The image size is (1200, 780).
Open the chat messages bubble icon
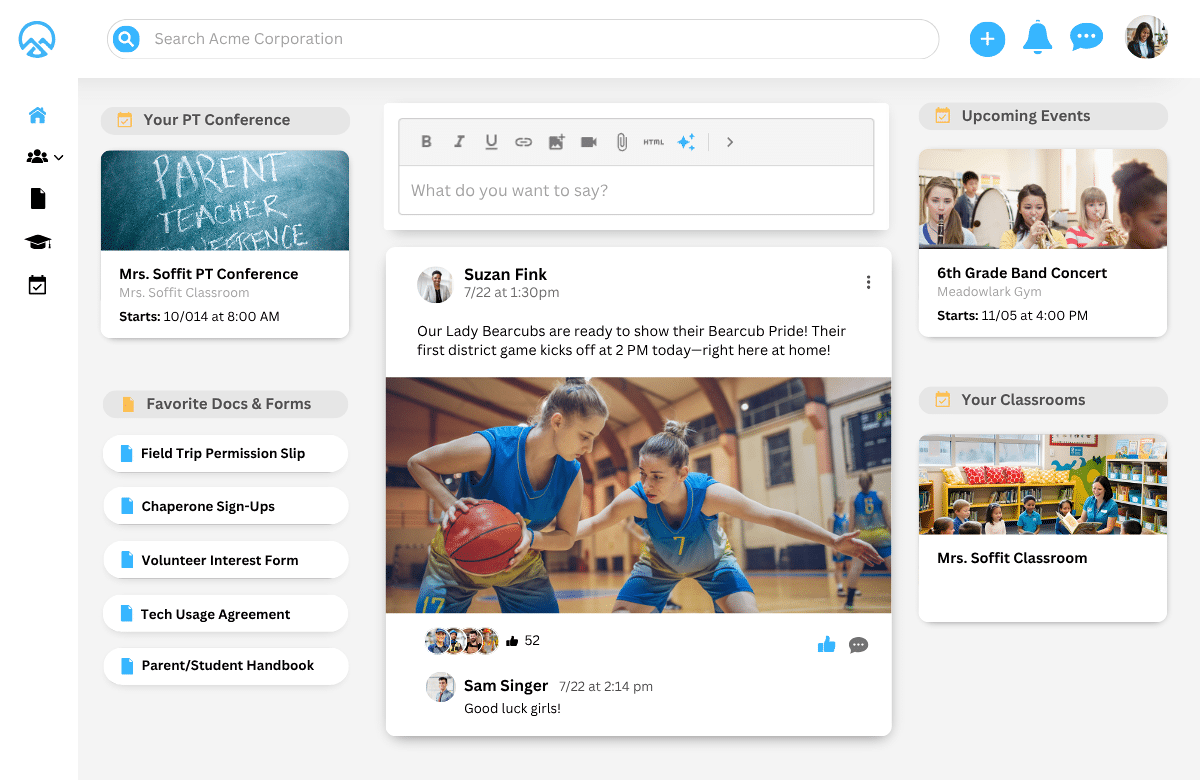[1086, 39]
